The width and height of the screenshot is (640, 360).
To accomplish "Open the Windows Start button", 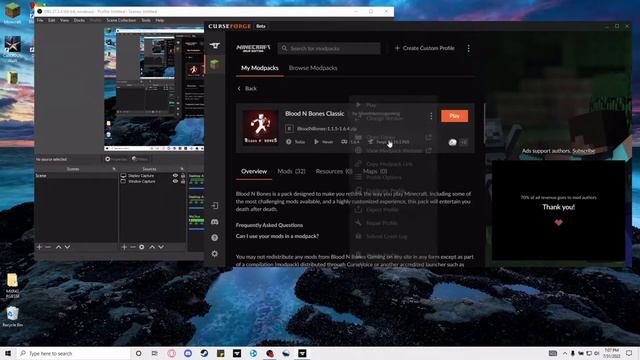I will (x=8, y=353).
